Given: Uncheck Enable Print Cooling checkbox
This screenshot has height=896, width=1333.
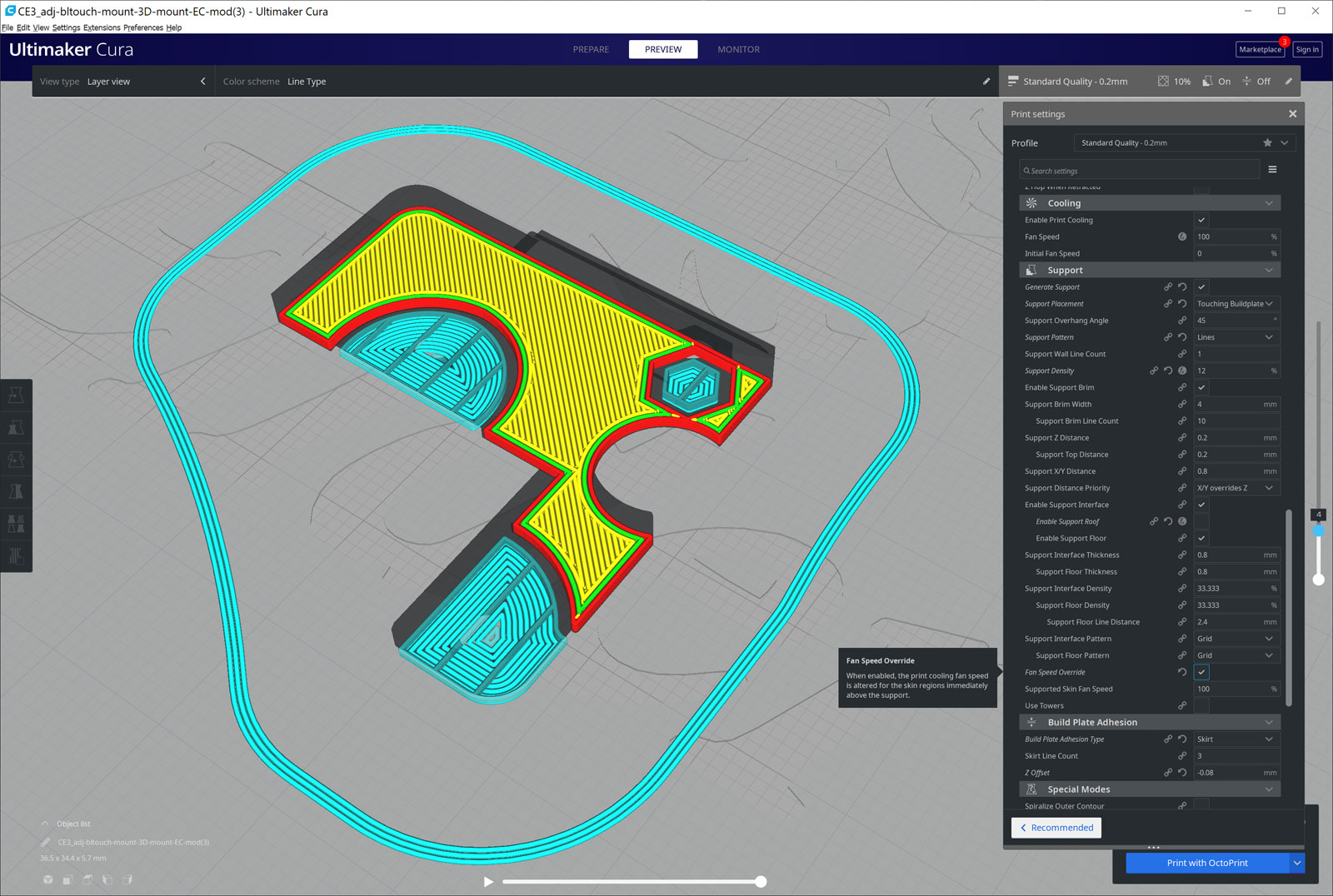Looking at the screenshot, I should point(1201,221).
